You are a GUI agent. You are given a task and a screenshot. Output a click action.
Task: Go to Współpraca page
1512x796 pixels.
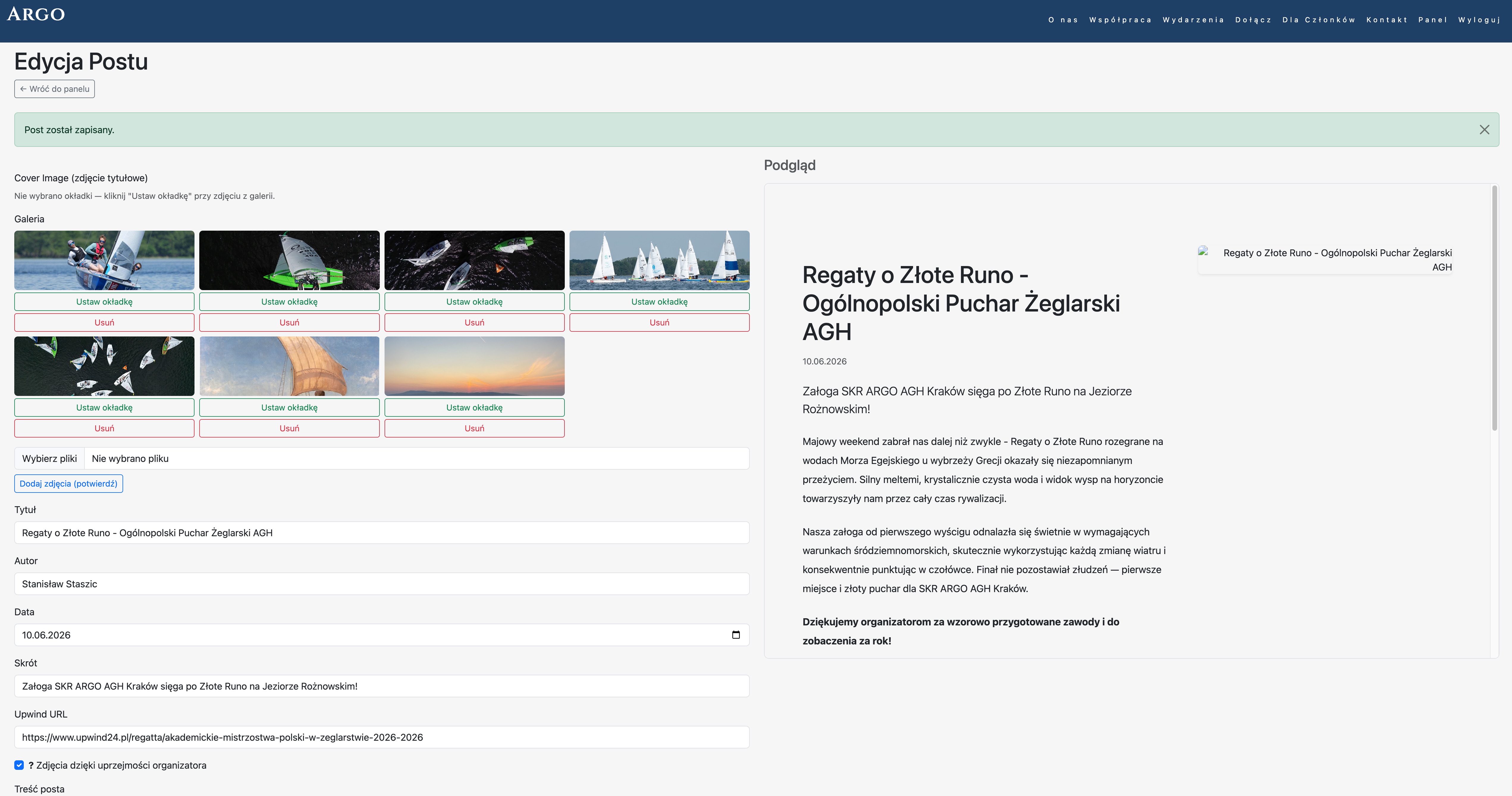[x=1120, y=20]
